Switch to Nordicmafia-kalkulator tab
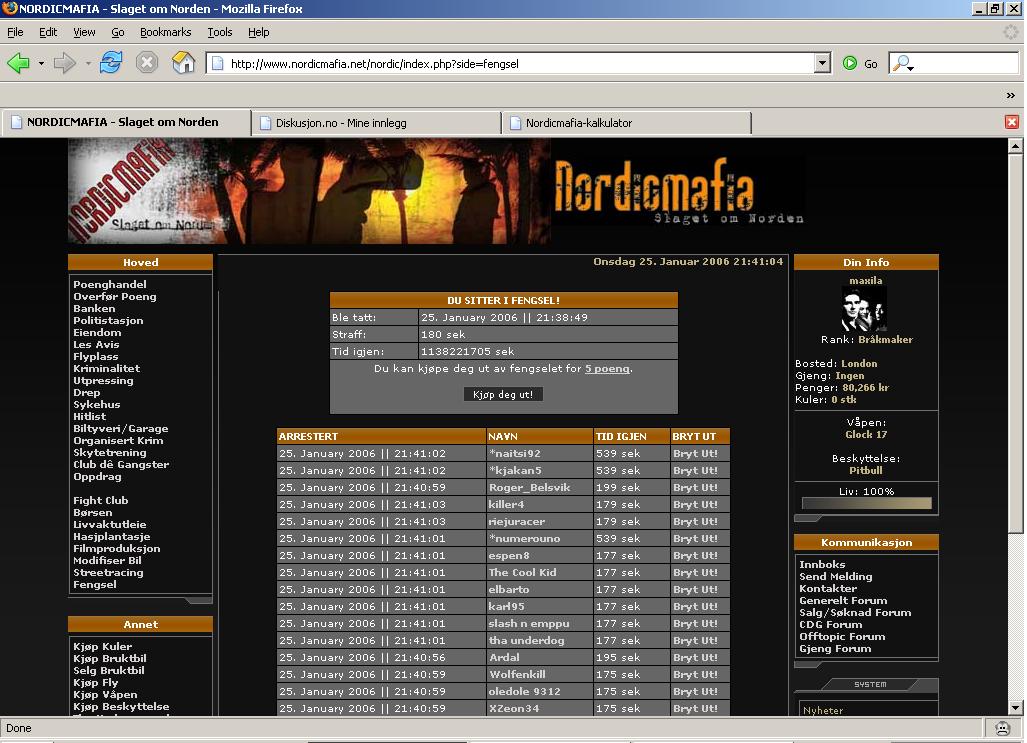 point(627,123)
